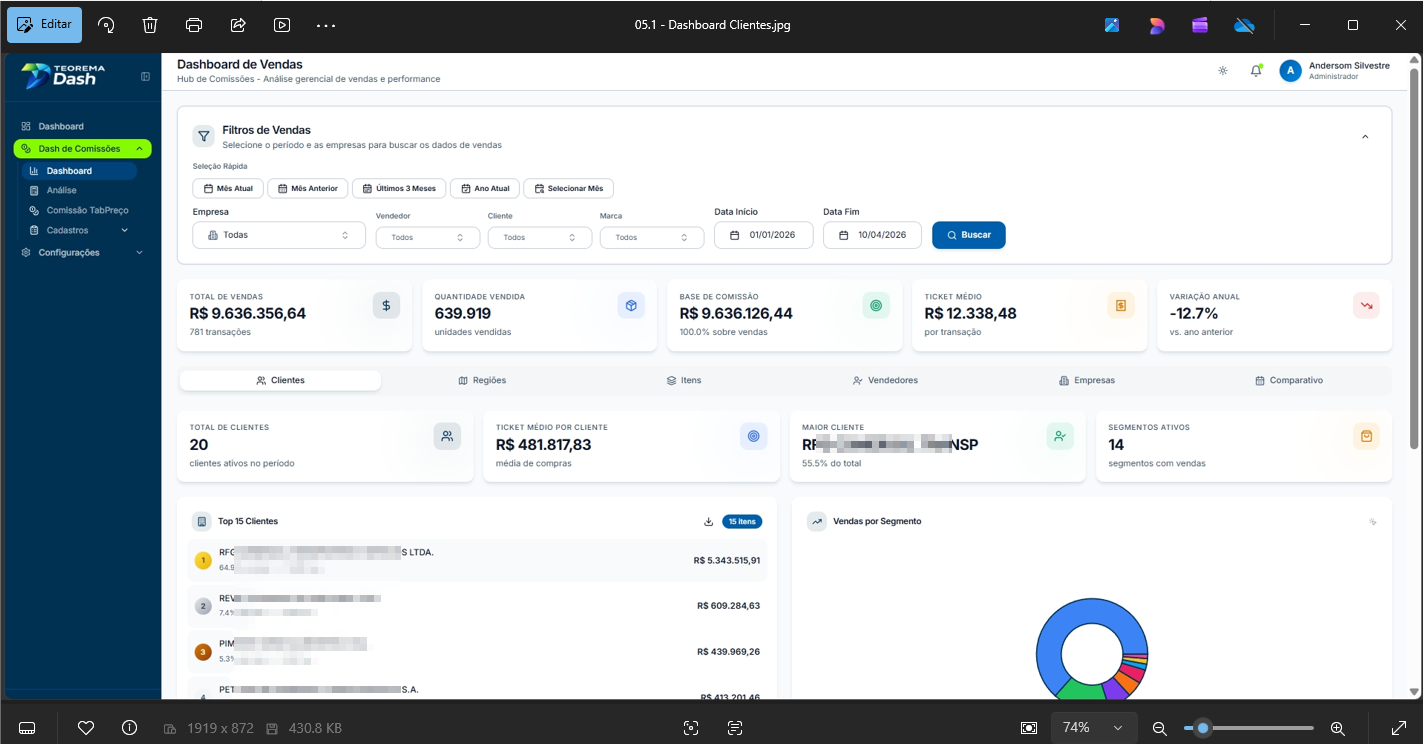Screen dimensions: 1423x744
Task: Download the Top 15 Clientes list
Action: point(708,522)
